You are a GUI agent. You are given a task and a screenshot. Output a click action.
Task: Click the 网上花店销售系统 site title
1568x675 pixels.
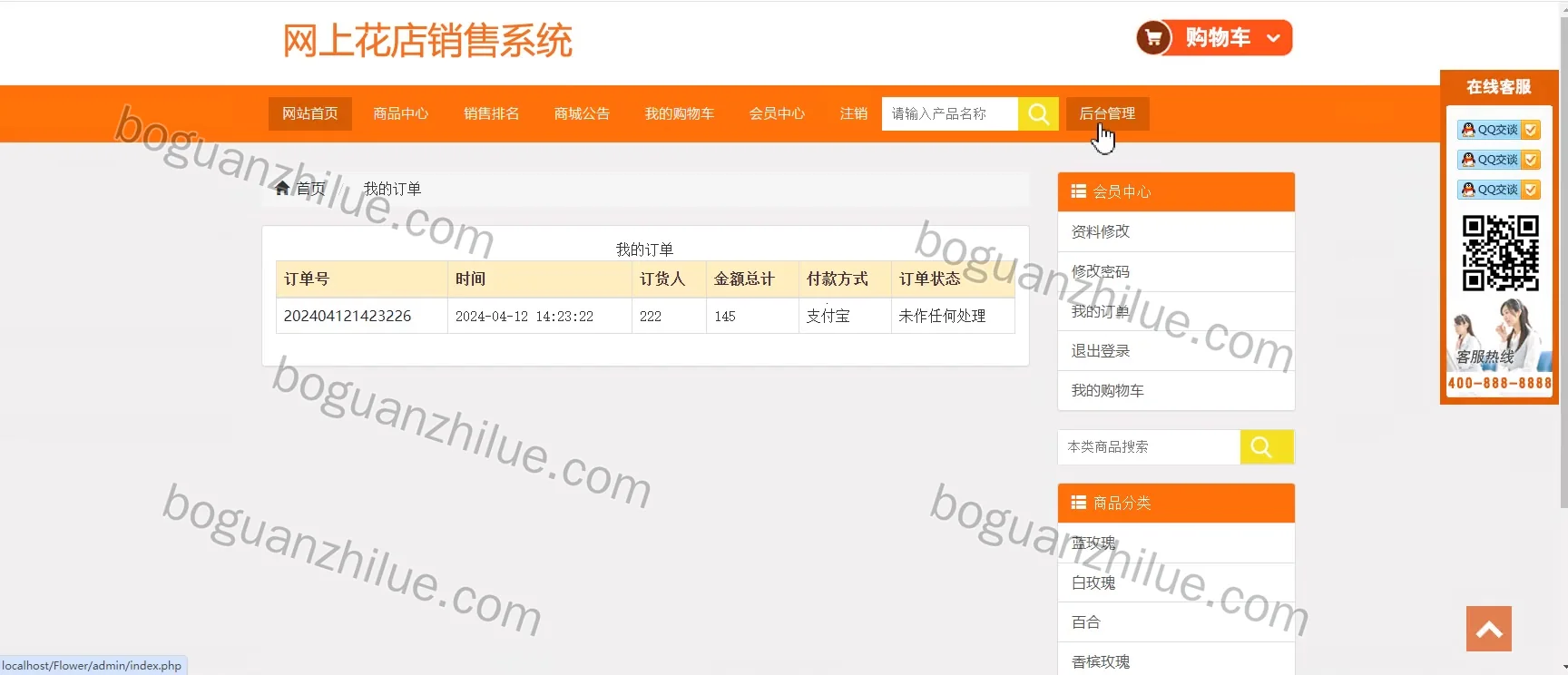(x=427, y=41)
